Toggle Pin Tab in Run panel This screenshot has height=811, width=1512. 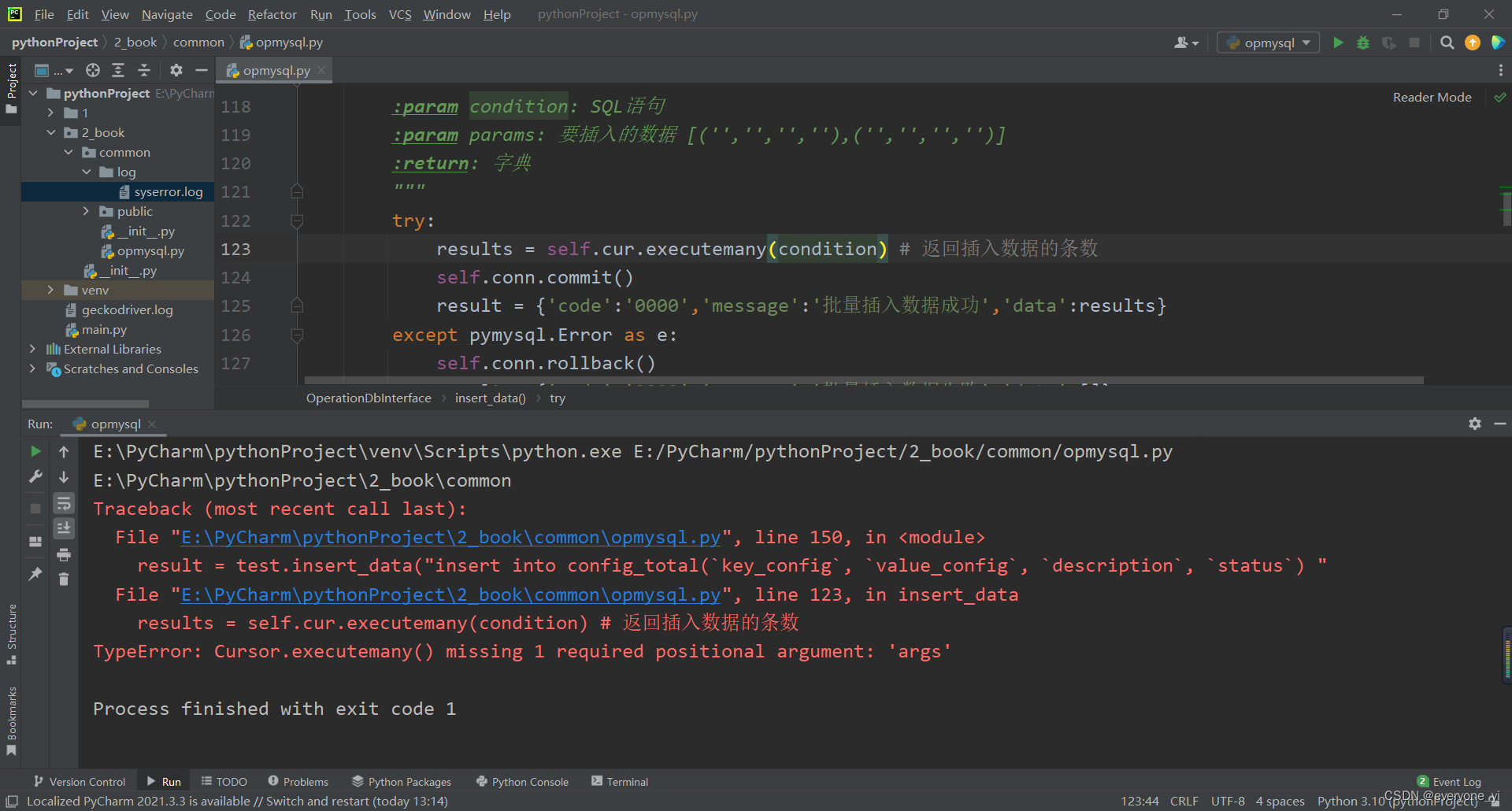tap(35, 574)
